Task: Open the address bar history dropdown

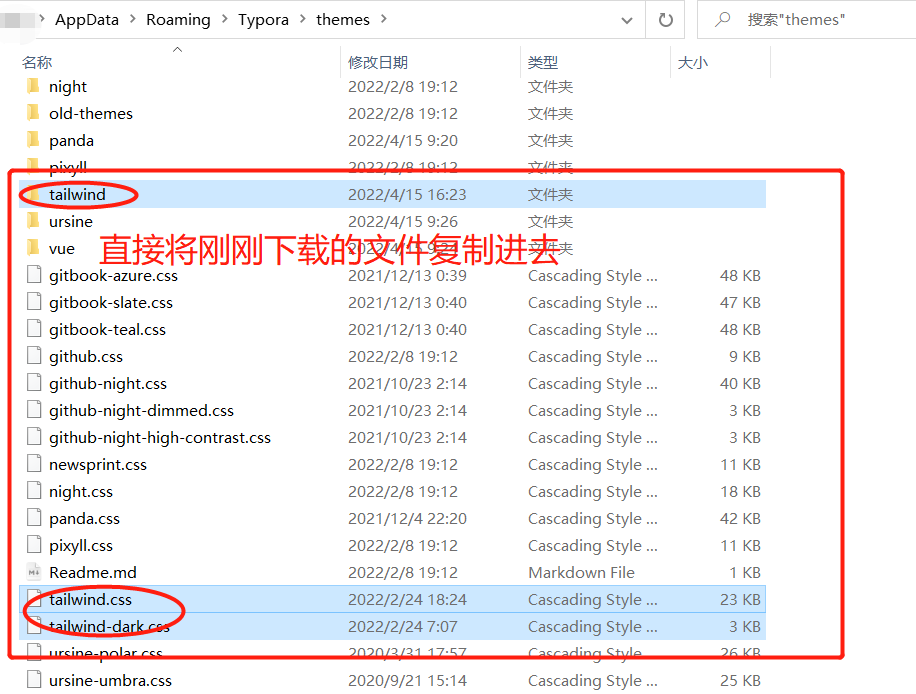Action: pos(627,20)
